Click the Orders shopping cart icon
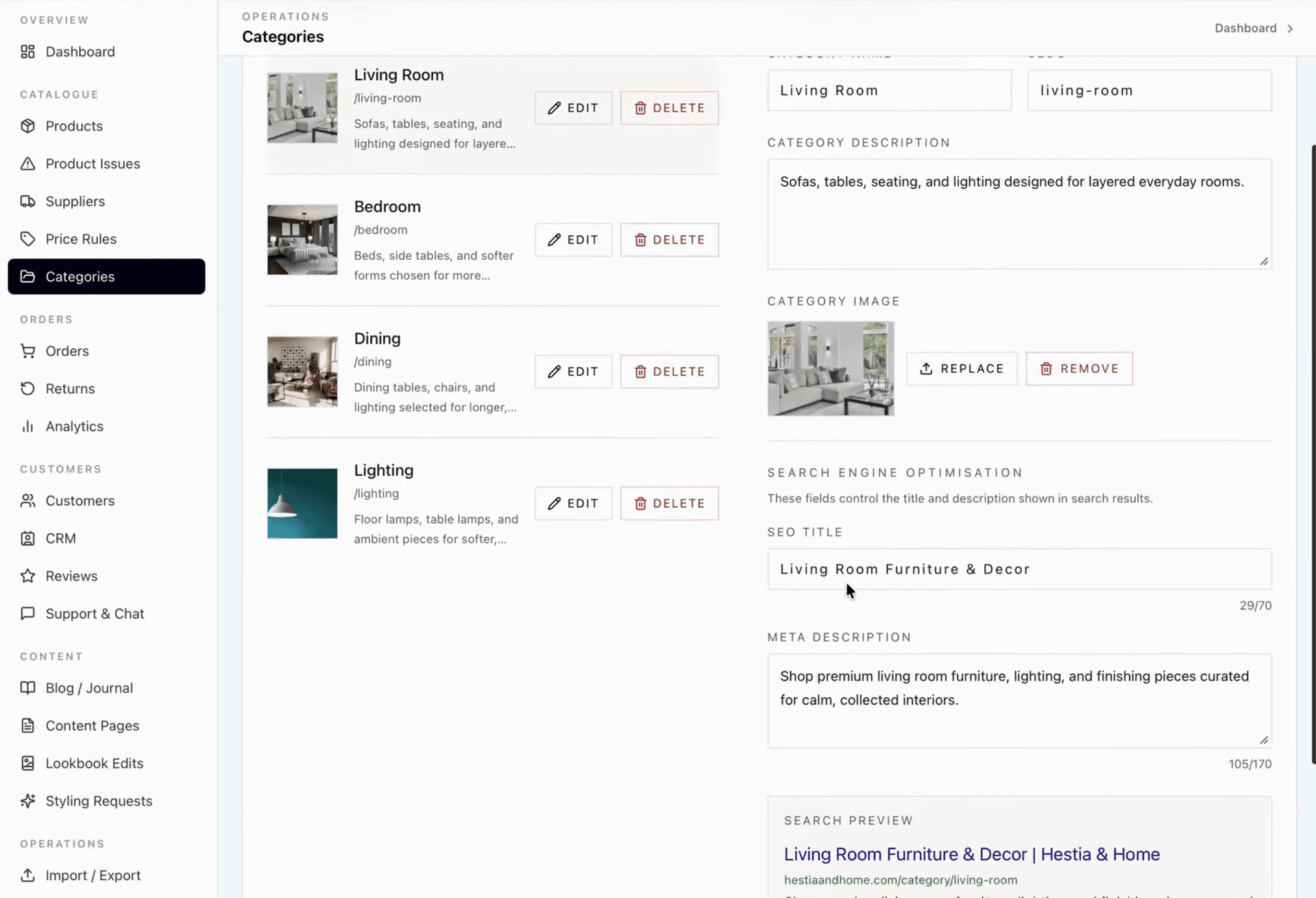 coord(27,351)
